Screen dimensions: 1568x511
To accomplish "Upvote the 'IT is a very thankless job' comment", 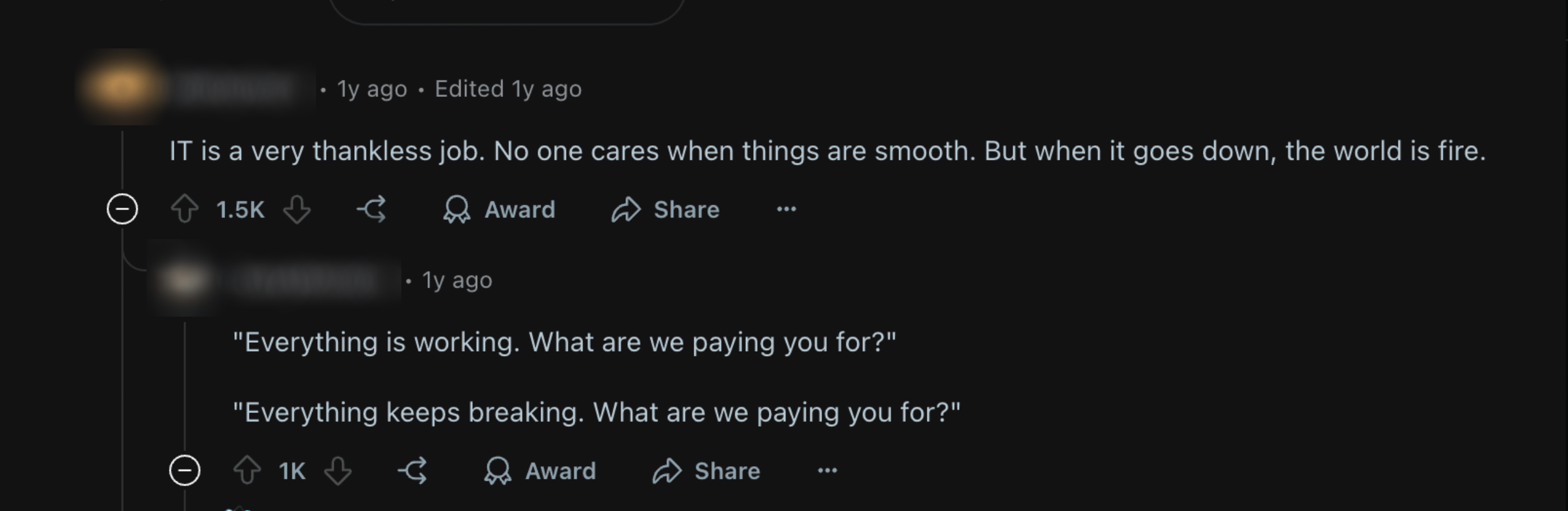I will pyautogui.click(x=185, y=209).
